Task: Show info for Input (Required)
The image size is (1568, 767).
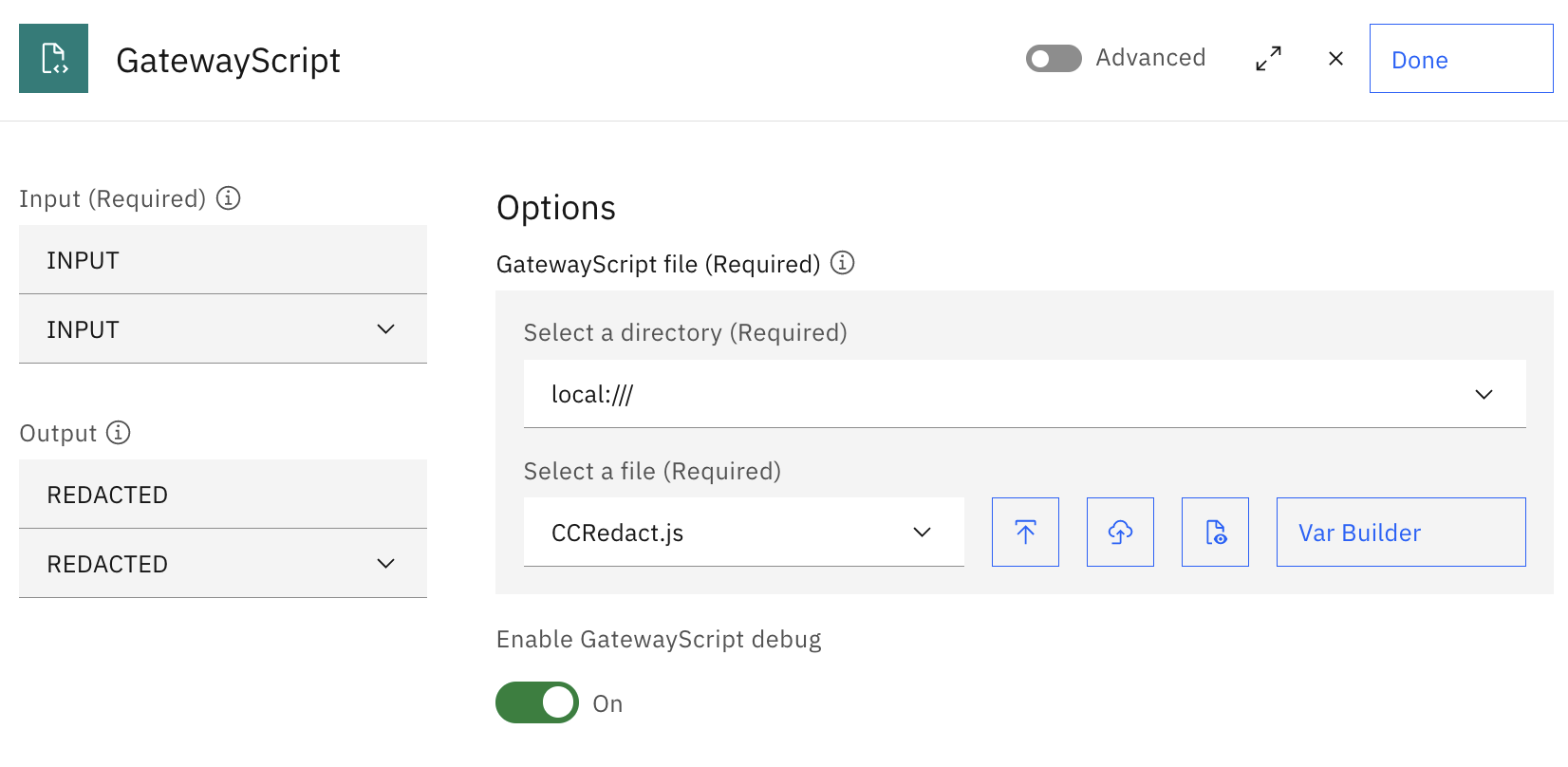Action: coord(229,198)
